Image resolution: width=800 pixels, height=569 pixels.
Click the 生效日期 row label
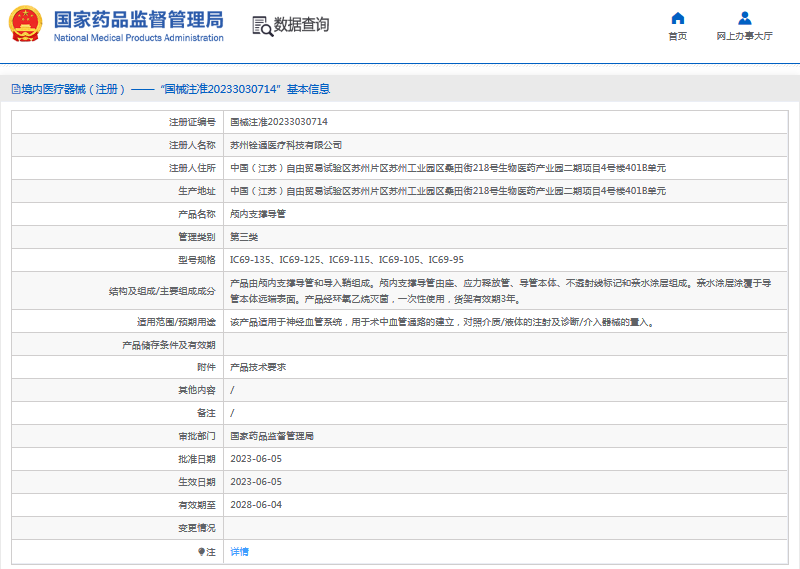click(197, 482)
